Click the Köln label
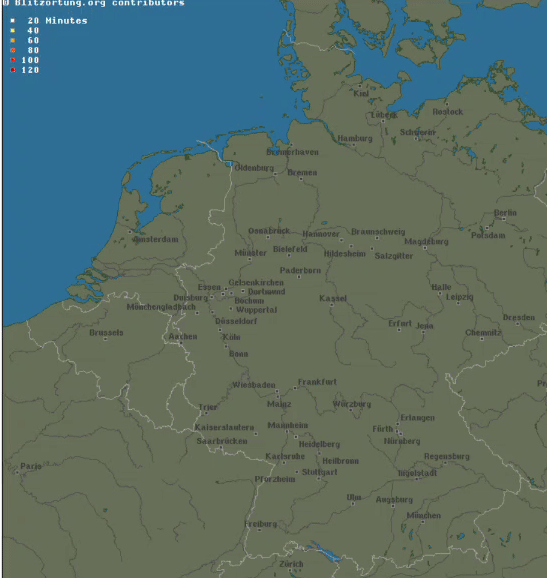Image resolution: width=547 pixels, height=578 pixels. [x=231, y=337]
